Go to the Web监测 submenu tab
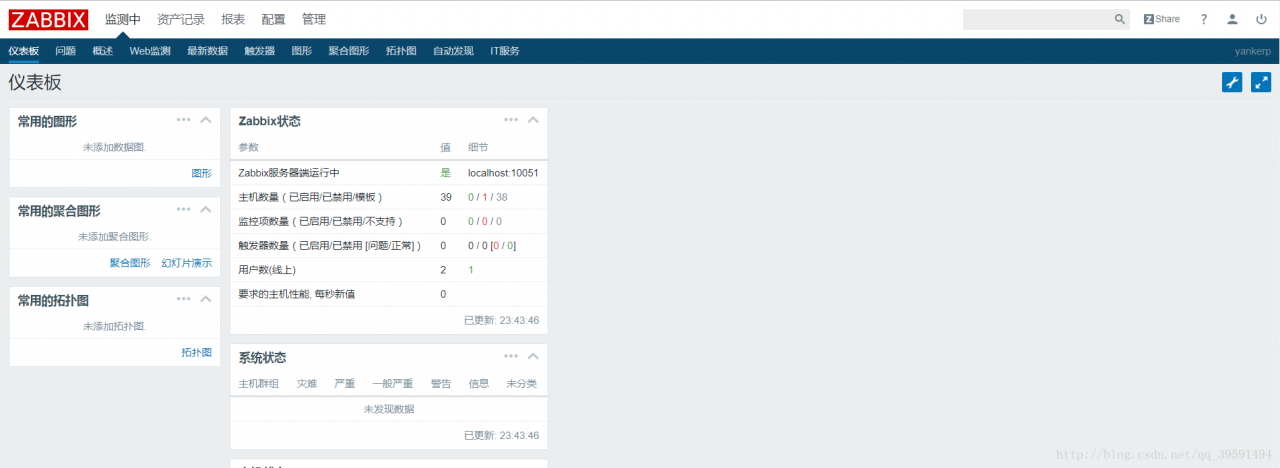1280x468 pixels. pyautogui.click(x=150, y=51)
